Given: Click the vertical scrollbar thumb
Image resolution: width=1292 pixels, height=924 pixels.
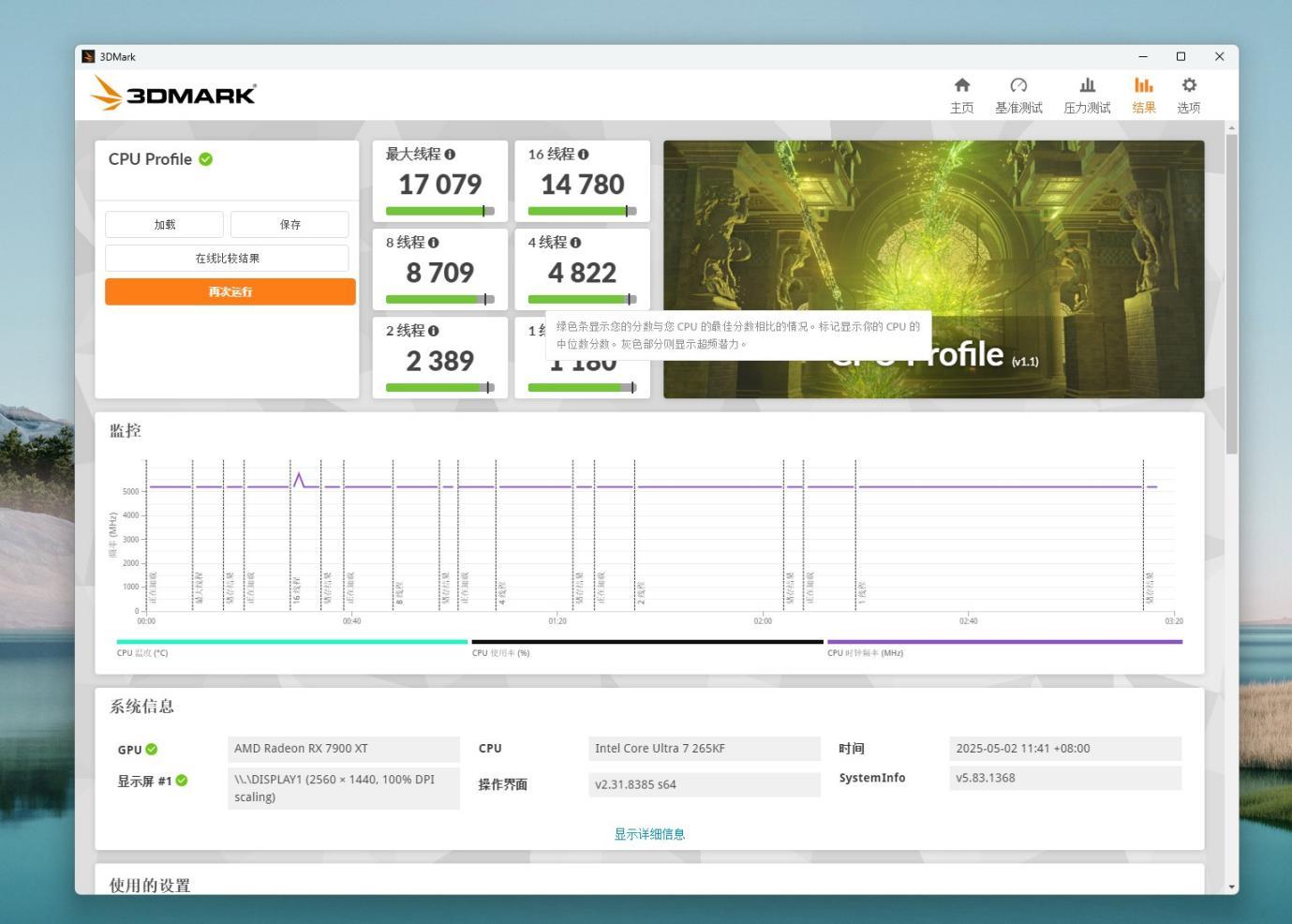Looking at the screenshot, I should 1231,294.
